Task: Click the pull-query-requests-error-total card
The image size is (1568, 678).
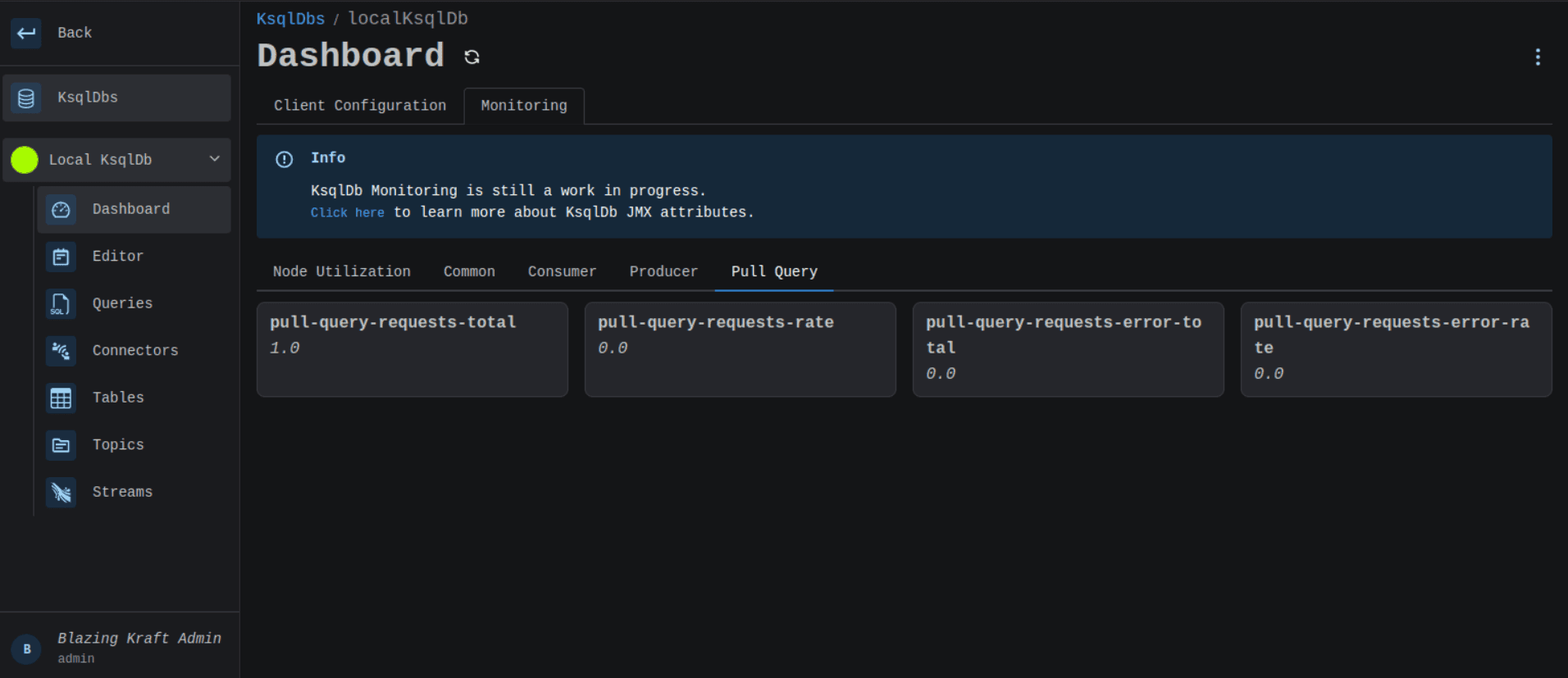Action: pos(1069,350)
